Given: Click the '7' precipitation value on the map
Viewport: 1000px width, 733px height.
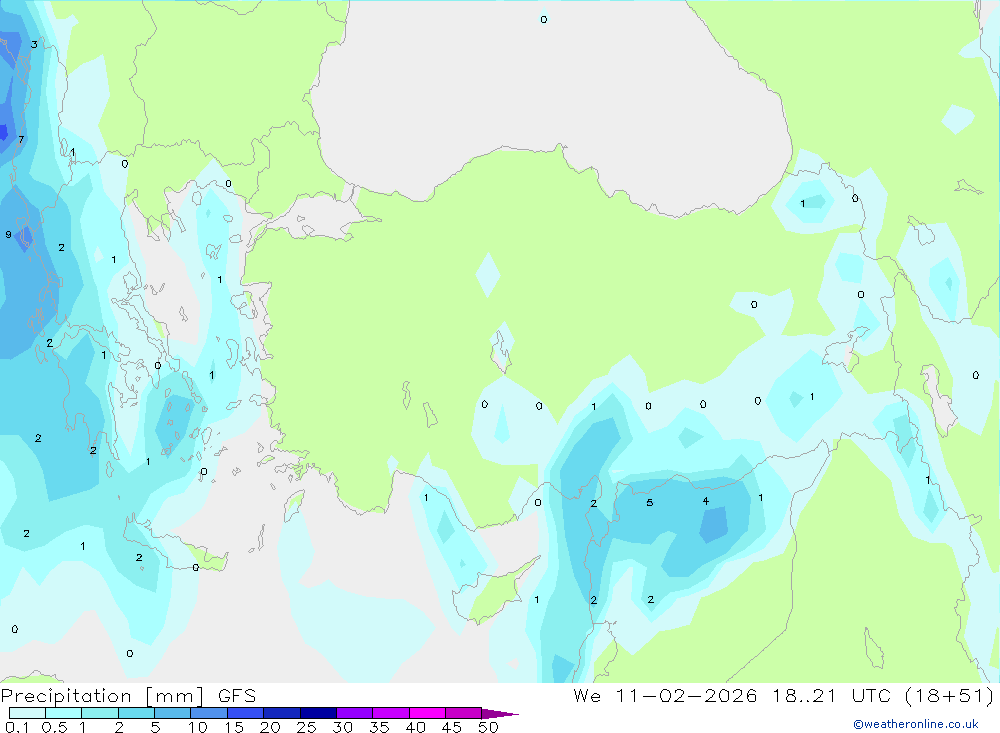Looking at the screenshot, I should (x=21, y=139).
